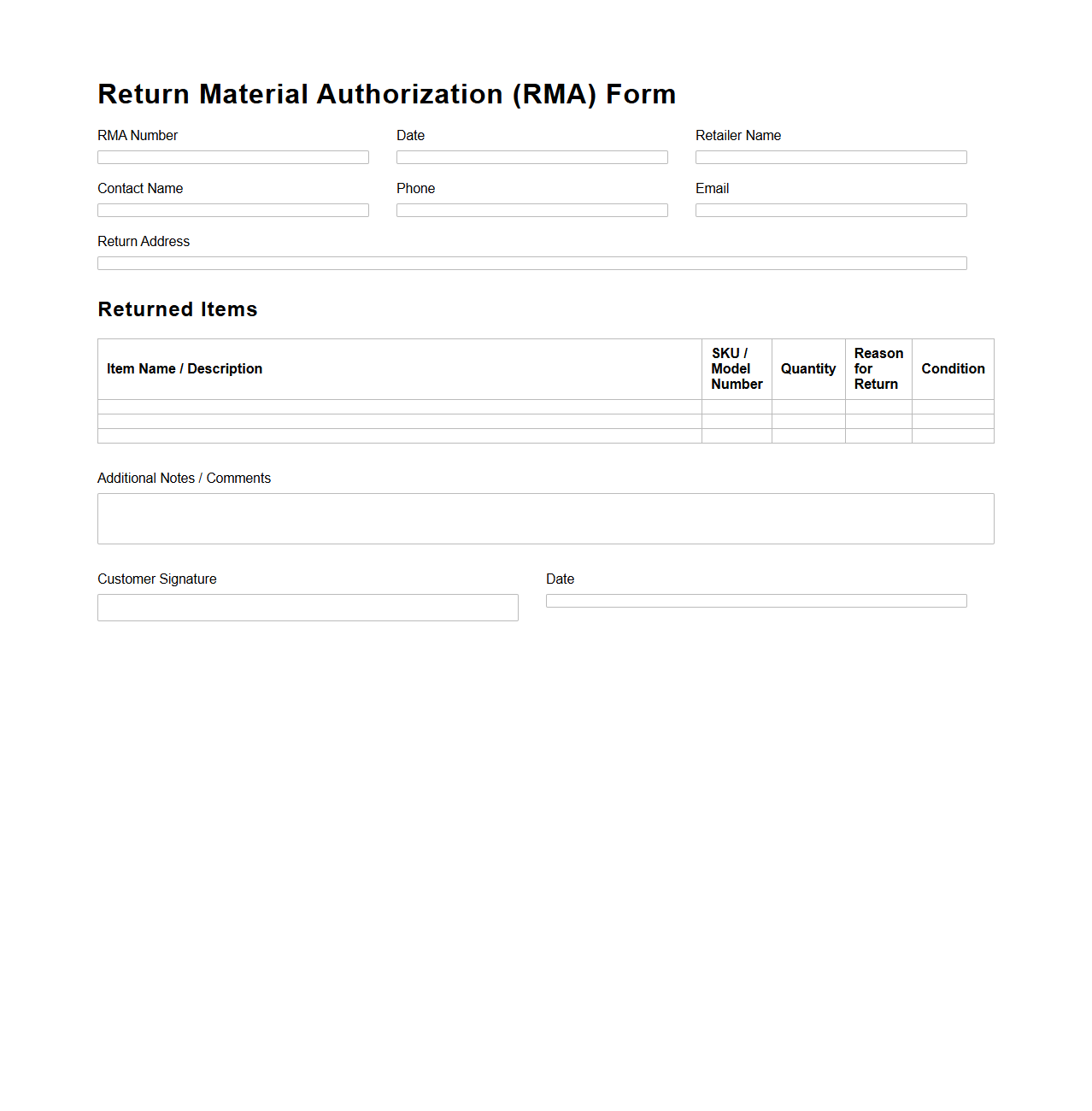Click the Returned Items section heading
This screenshot has height=1111, width=1092.
coord(177,309)
